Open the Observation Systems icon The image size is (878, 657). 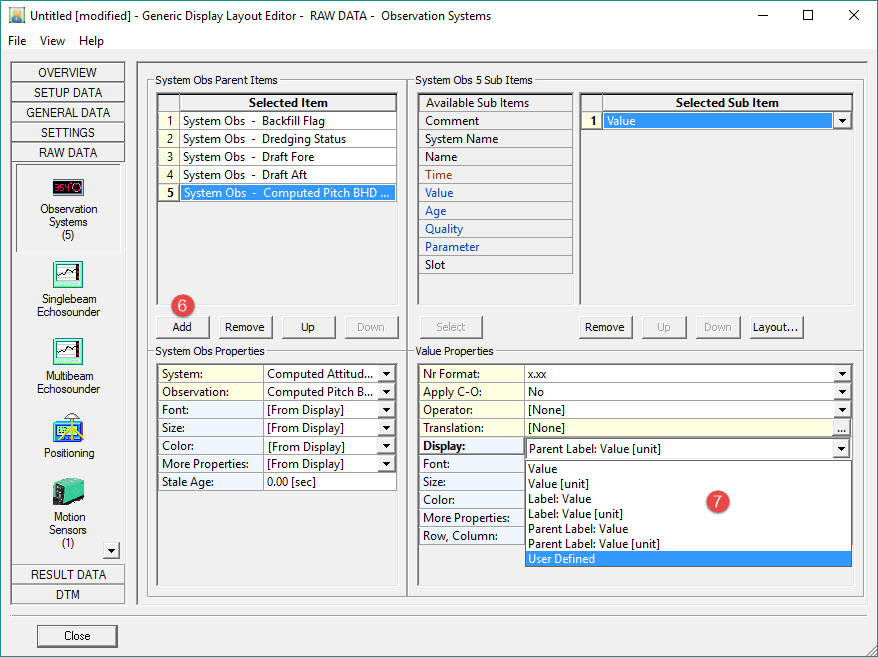point(68,188)
